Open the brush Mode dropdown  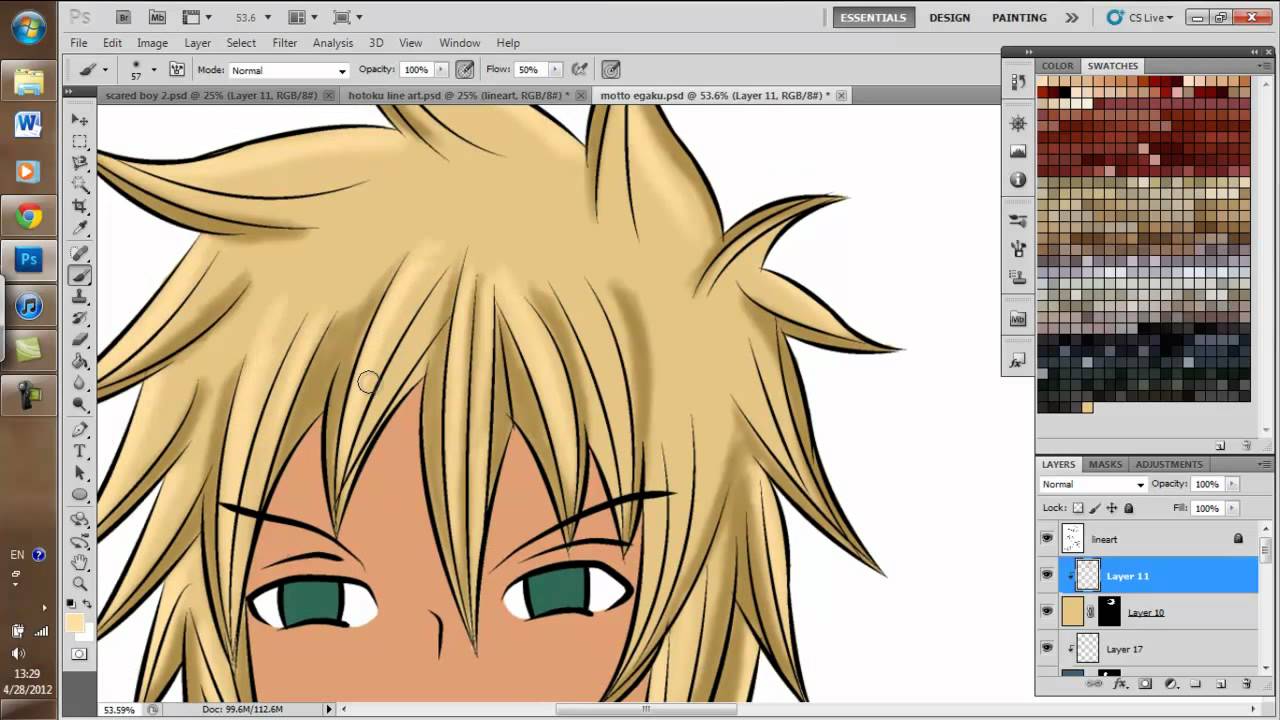288,70
